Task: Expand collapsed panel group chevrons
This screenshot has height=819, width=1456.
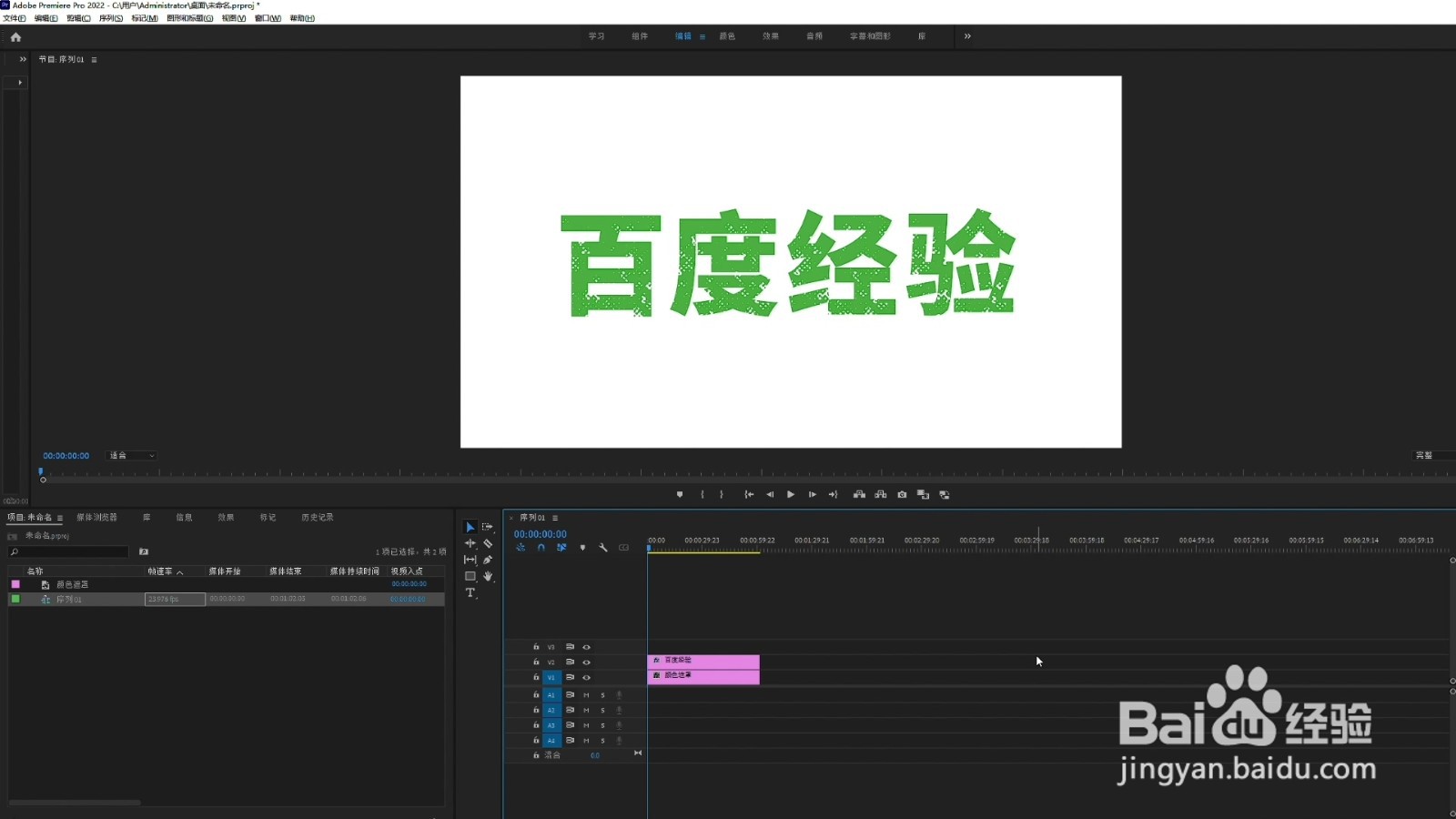Action: [x=23, y=59]
